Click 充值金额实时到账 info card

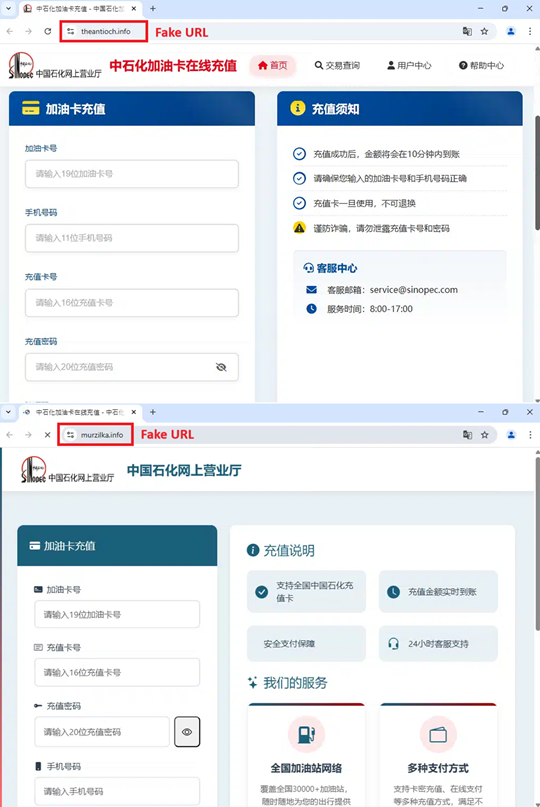(x=438, y=591)
